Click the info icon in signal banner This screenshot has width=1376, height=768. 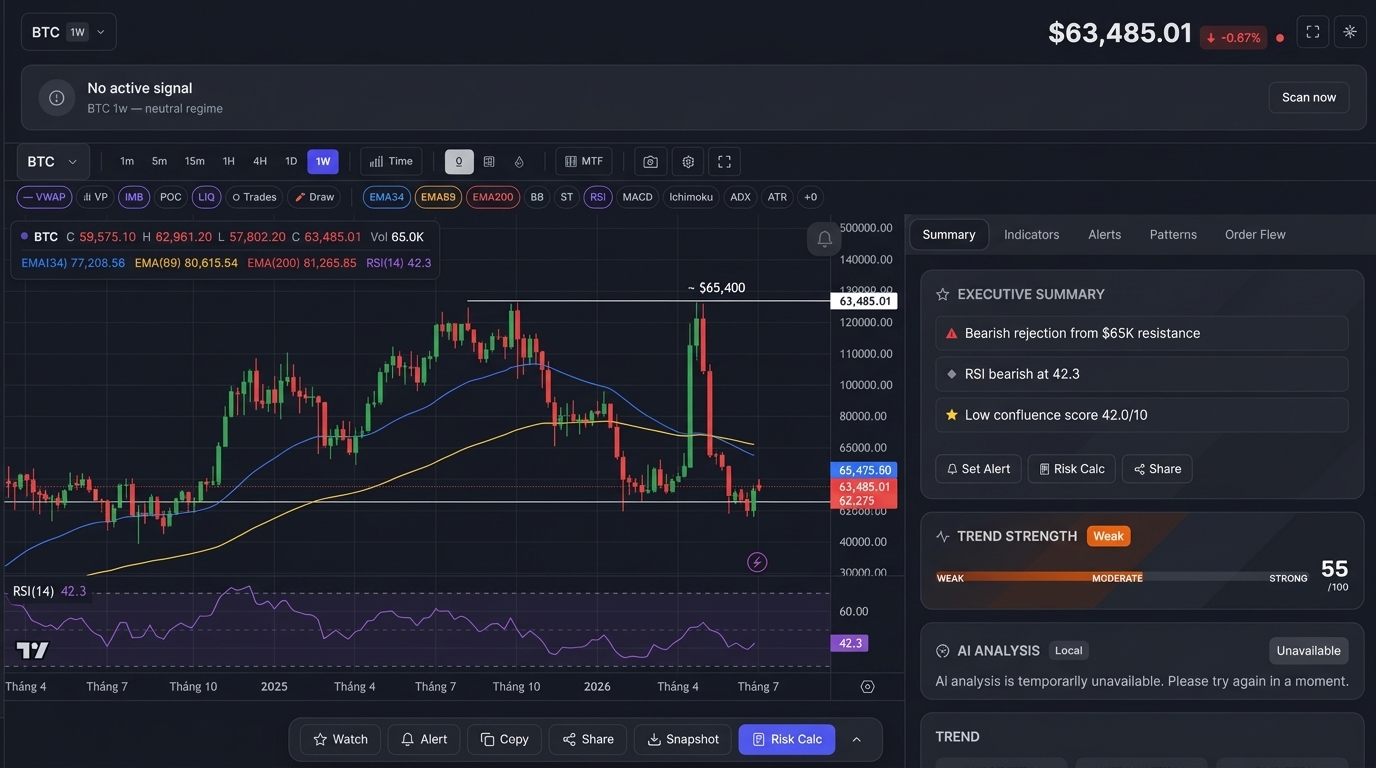(57, 98)
